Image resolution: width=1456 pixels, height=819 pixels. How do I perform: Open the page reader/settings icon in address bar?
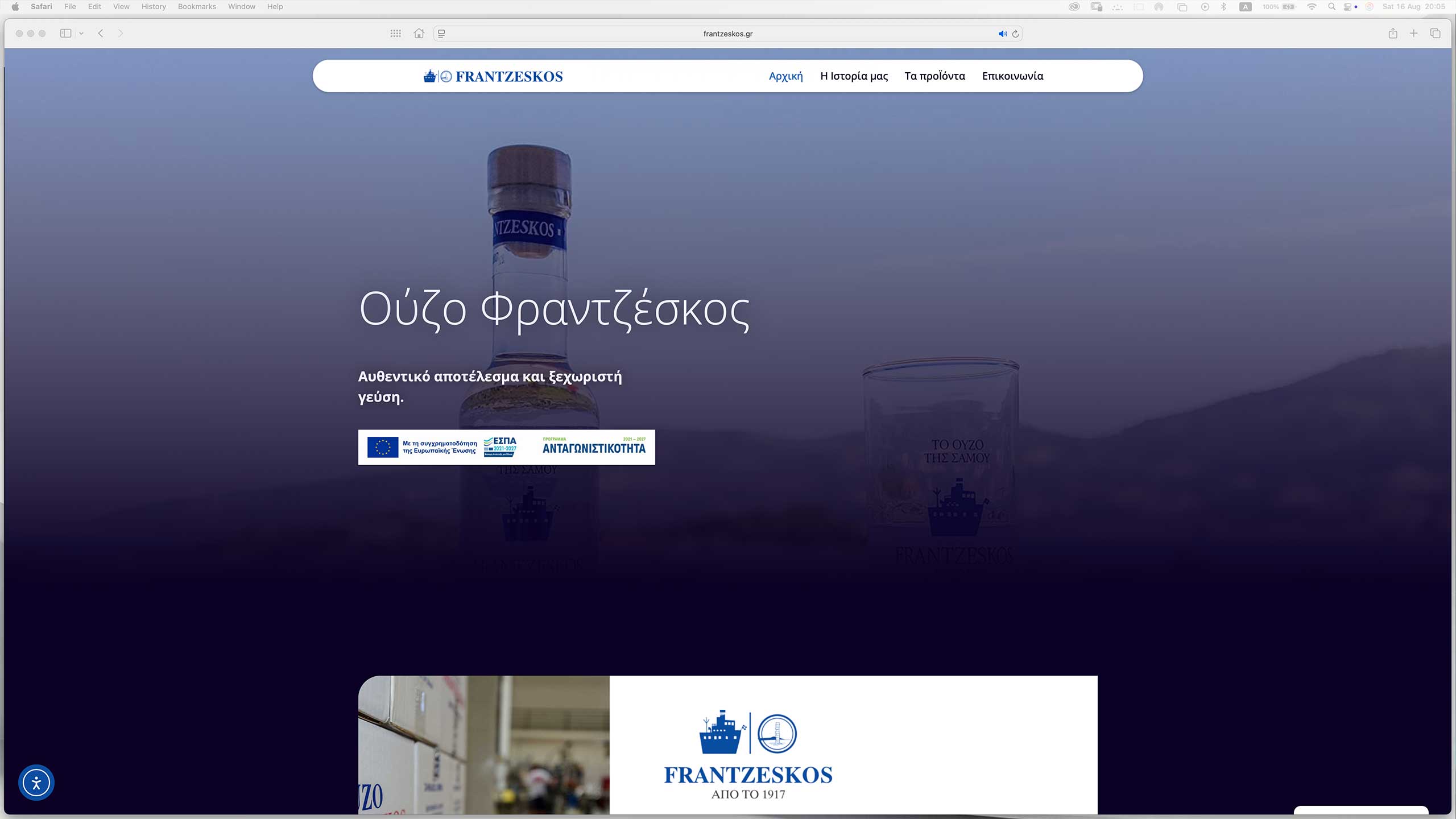[441, 34]
